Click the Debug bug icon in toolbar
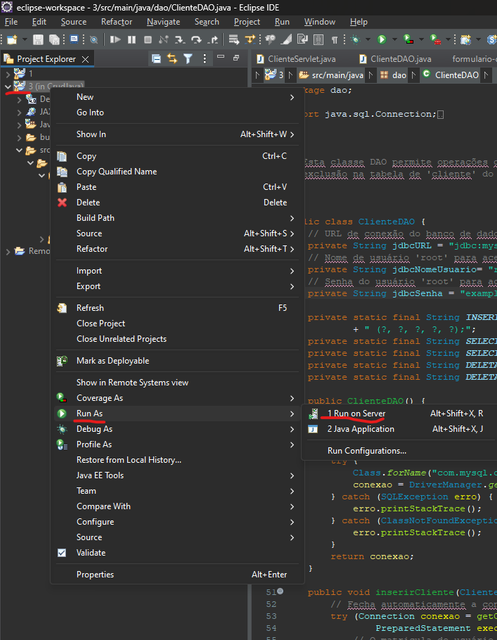Viewport: 497px width, 640px height. click(355, 39)
